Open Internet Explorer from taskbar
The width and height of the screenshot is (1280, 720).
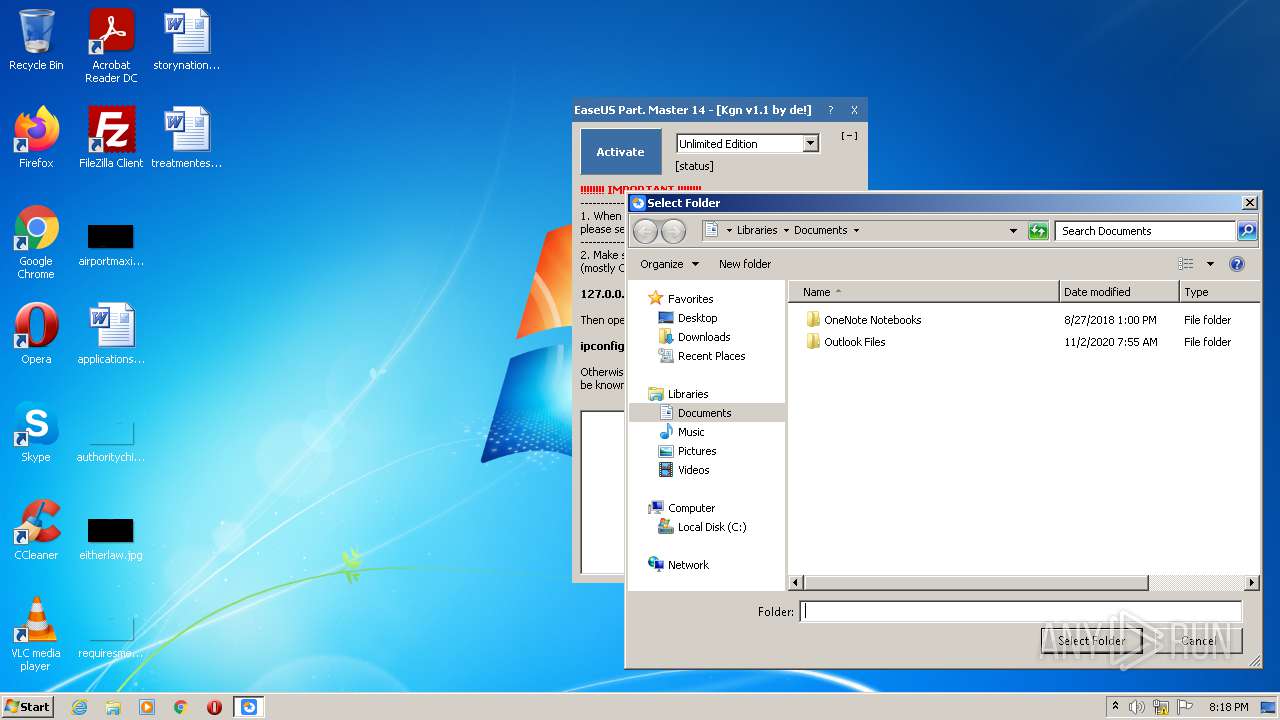coord(79,707)
